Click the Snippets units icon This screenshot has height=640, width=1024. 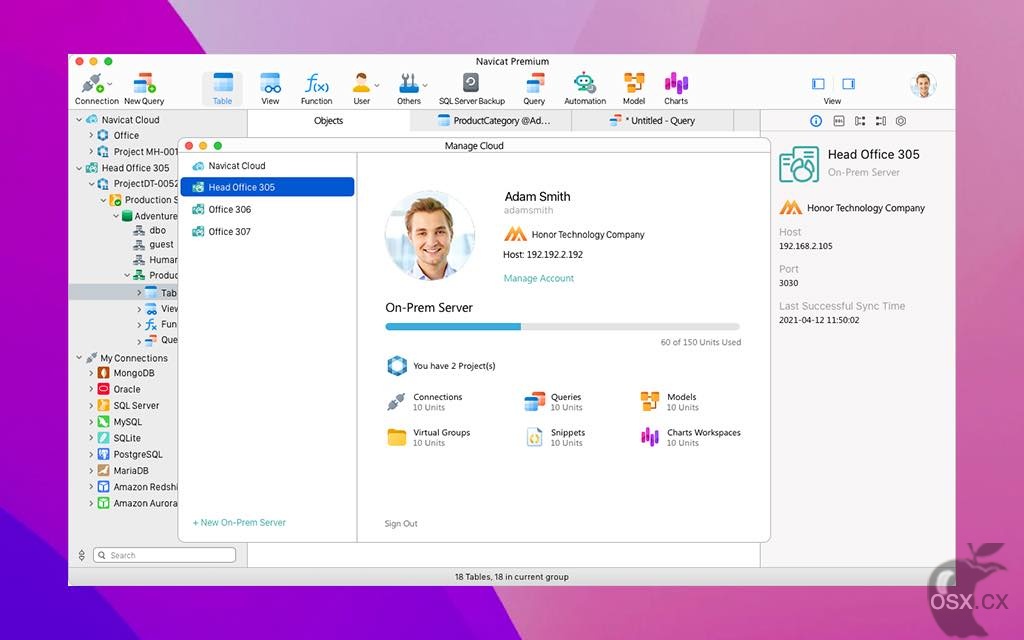(534, 437)
